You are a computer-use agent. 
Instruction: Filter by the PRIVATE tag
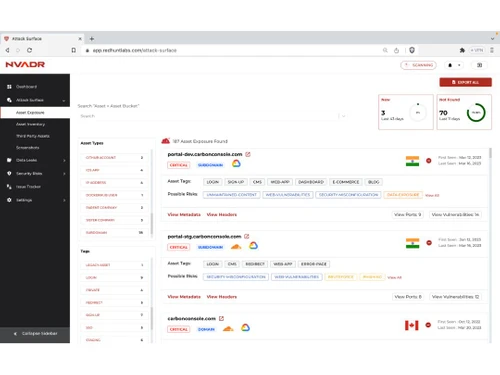[114, 290]
